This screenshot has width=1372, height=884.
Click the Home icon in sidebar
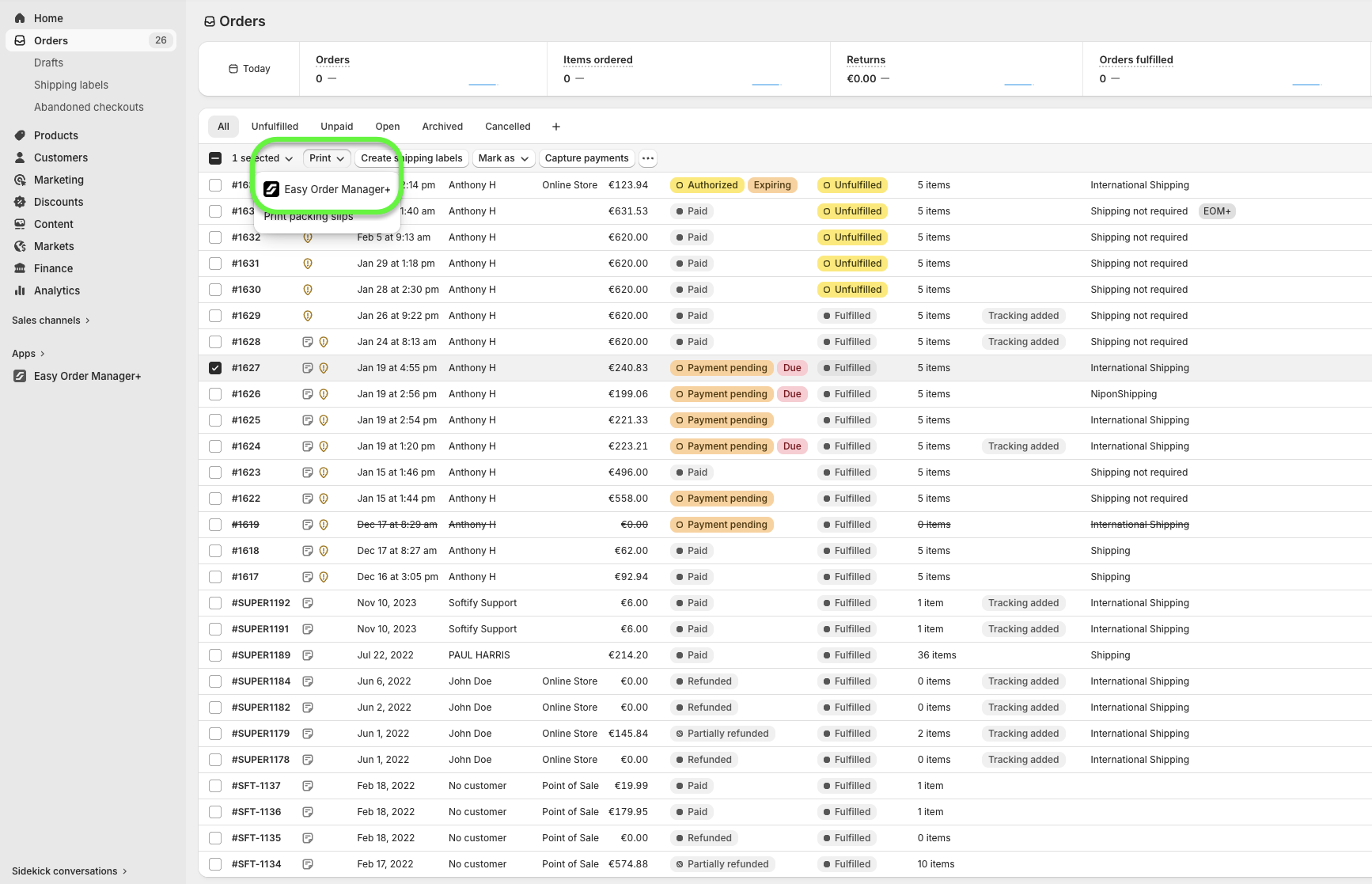point(20,18)
